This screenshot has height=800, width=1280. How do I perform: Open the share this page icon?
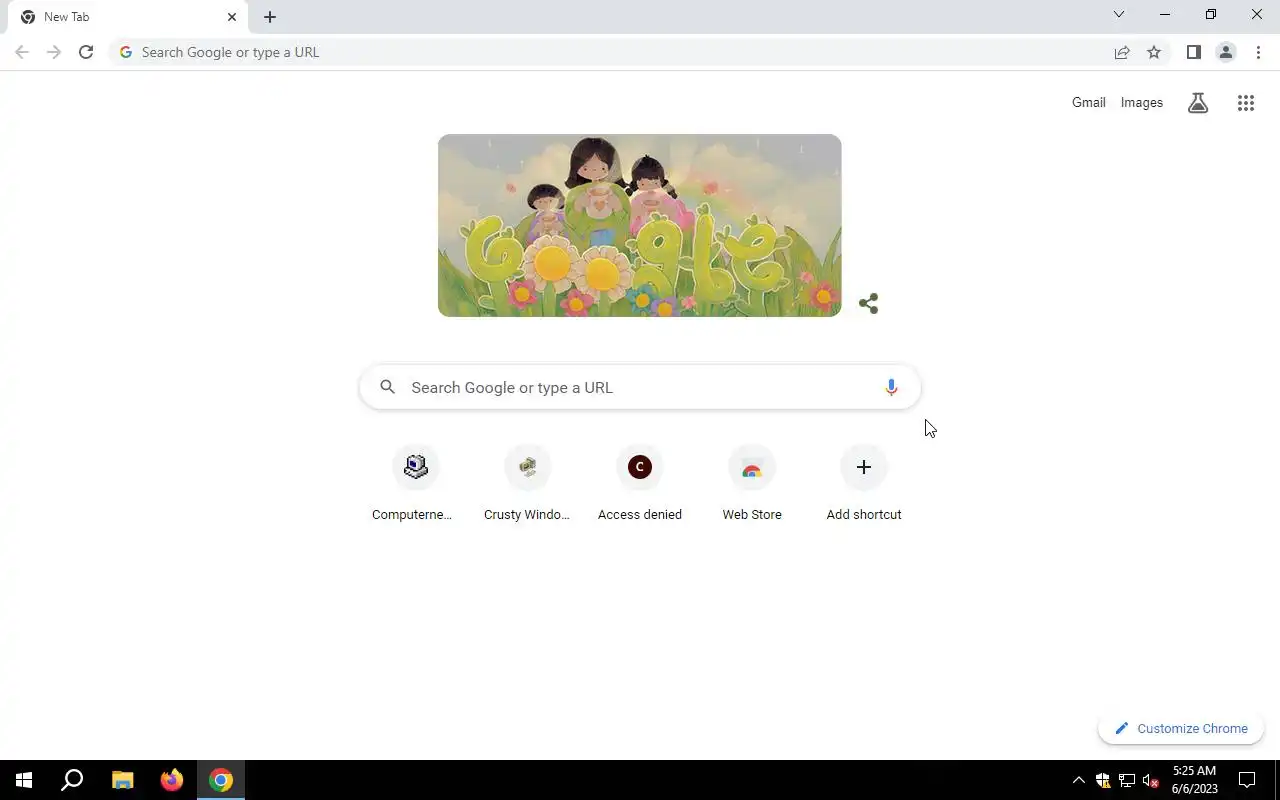click(x=1122, y=52)
